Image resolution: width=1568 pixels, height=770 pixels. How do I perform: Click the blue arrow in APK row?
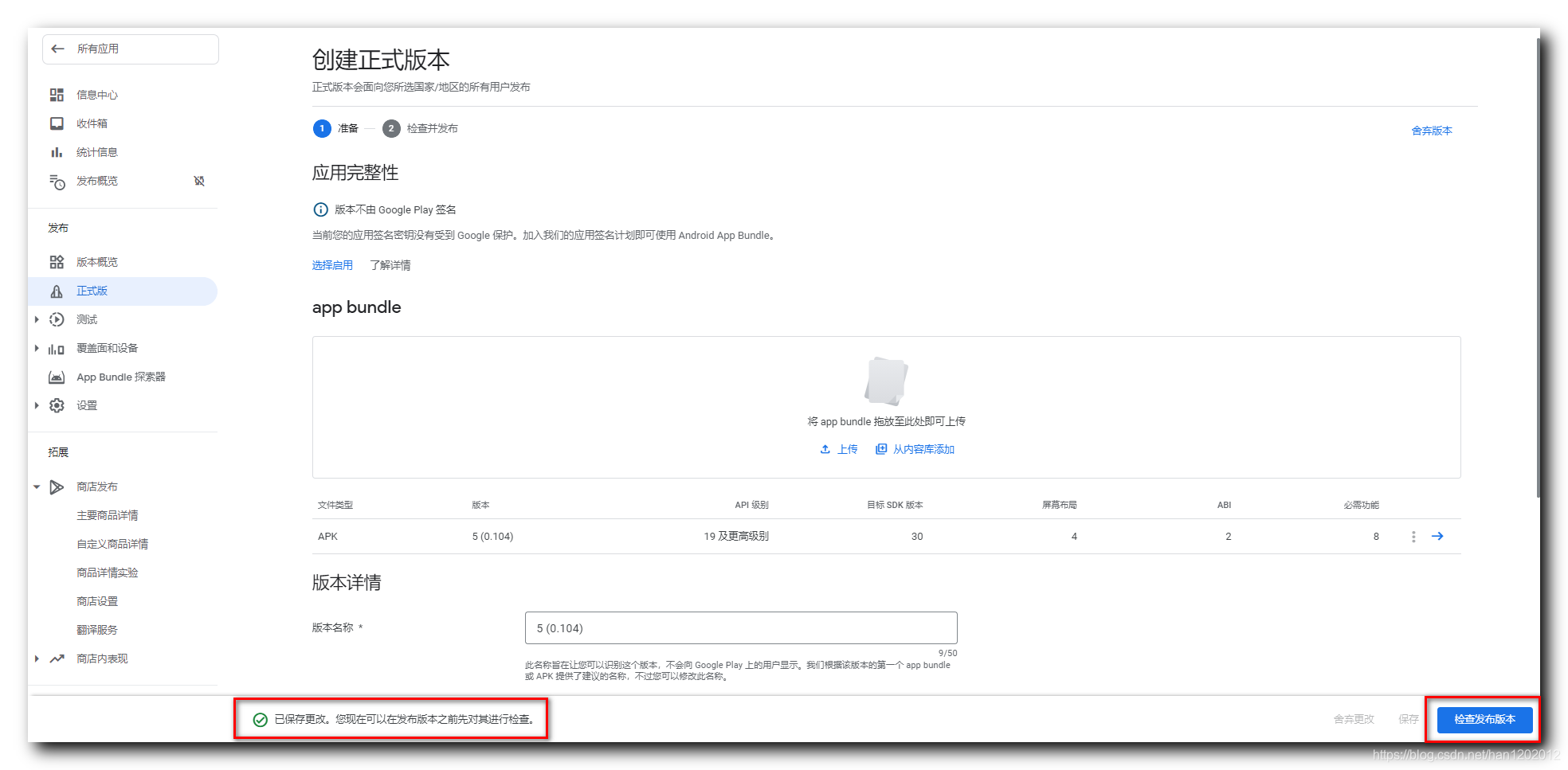tap(1437, 536)
